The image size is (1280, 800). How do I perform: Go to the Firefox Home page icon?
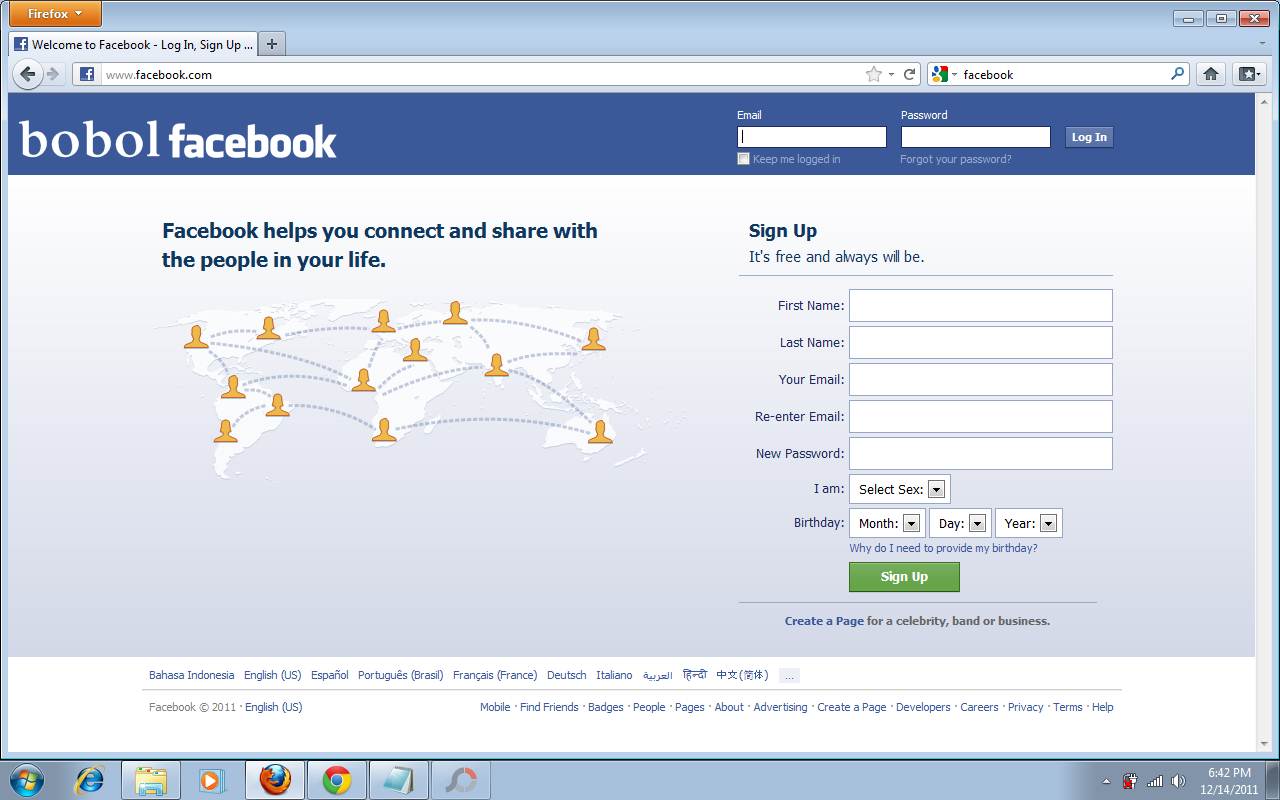coord(1211,74)
